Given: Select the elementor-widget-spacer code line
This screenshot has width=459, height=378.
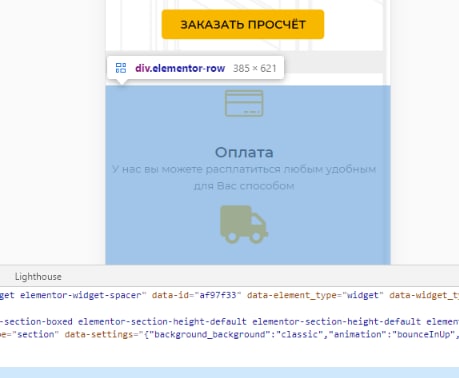Looking at the screenshot, I should click(229, 295).
